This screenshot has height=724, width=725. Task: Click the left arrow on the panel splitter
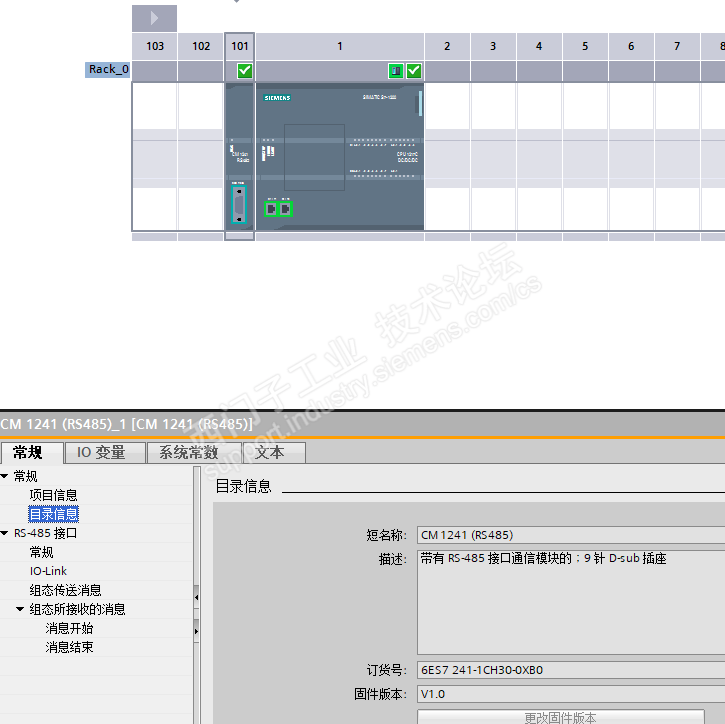click(197, 598)
